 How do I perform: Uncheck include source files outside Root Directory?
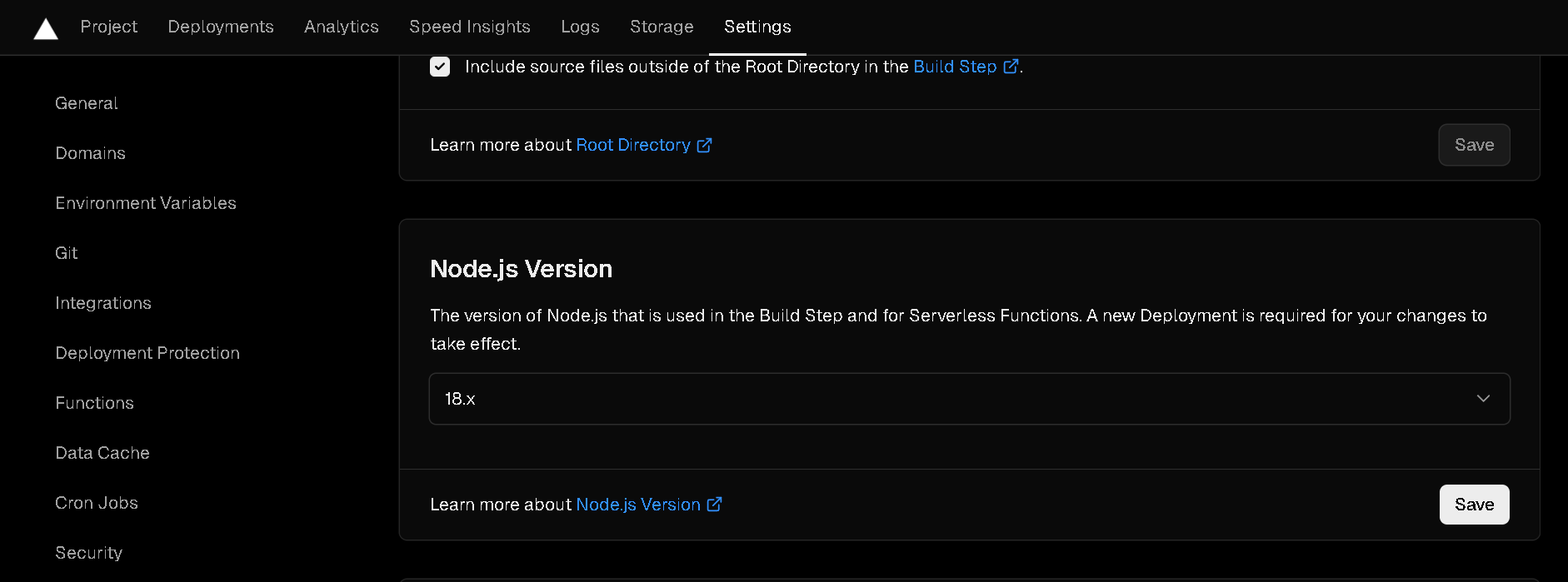(x=439, y=66)
